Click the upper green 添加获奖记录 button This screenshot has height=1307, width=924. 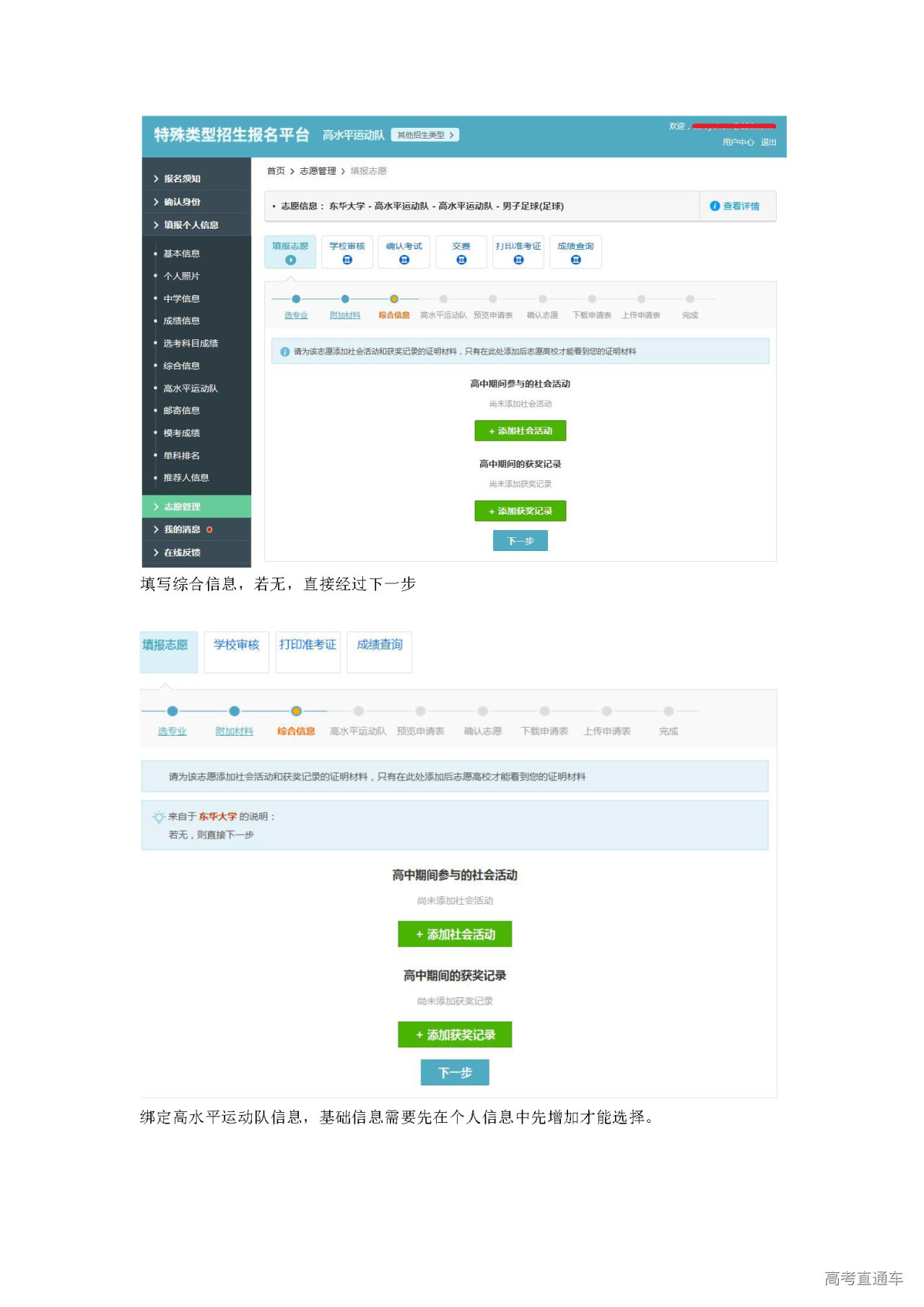[x=520, y=511]
